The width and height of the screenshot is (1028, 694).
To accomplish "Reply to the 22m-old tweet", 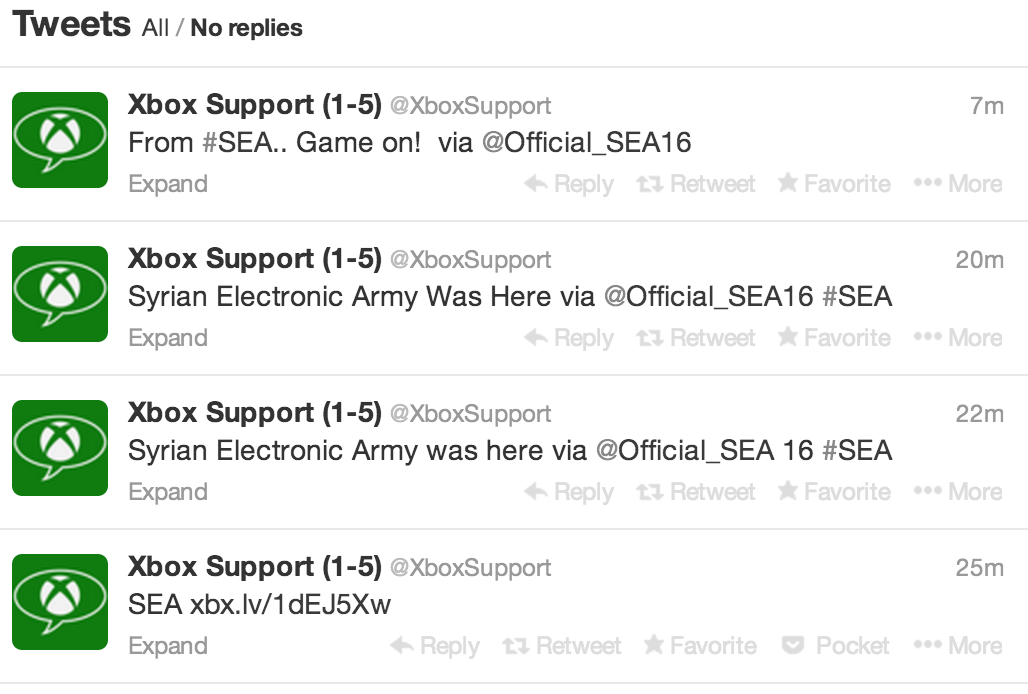I will [x=569, y=492].
